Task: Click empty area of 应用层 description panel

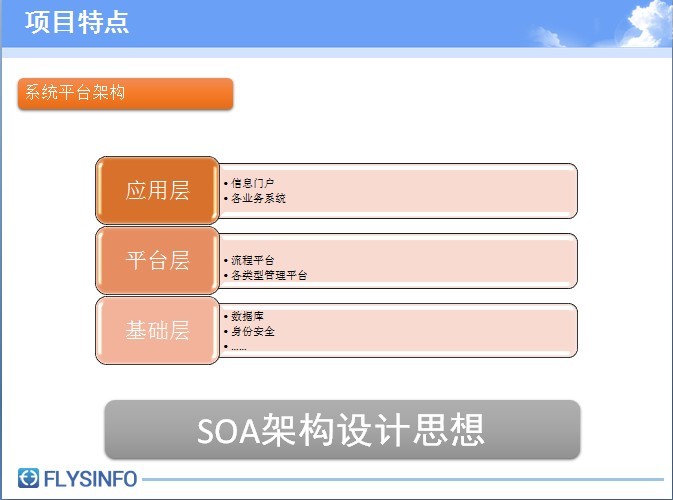Action: (450, 190)
